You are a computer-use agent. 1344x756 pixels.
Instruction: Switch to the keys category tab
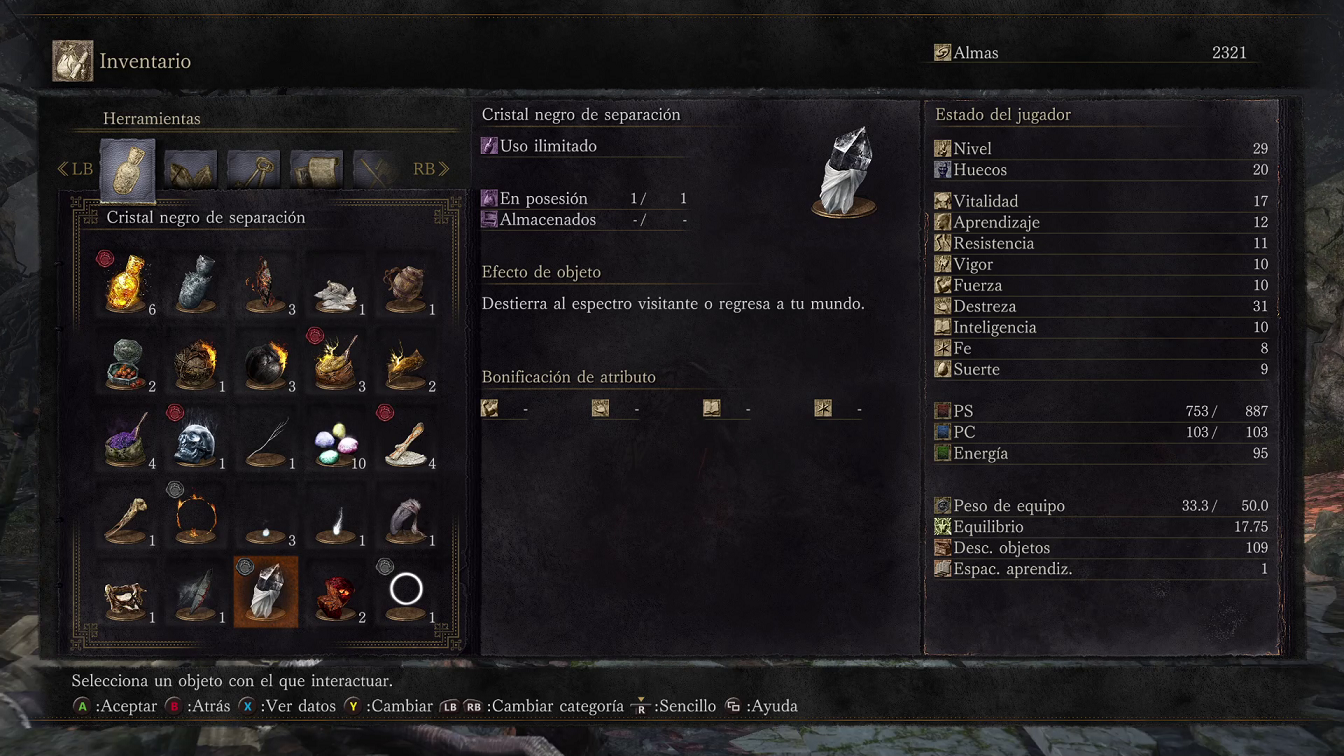(253, 170)
